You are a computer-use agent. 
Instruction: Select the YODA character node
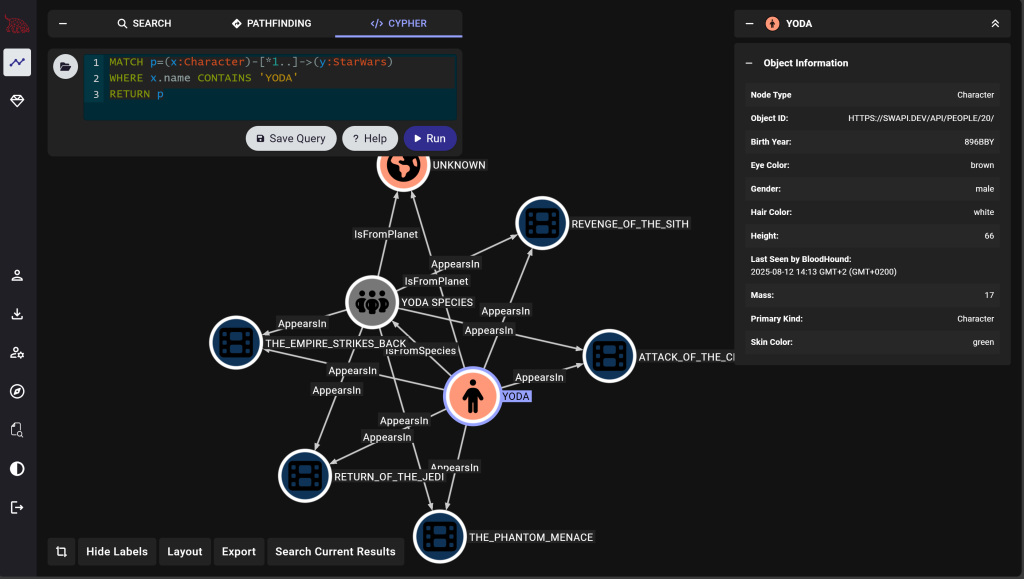click(473, 396)
